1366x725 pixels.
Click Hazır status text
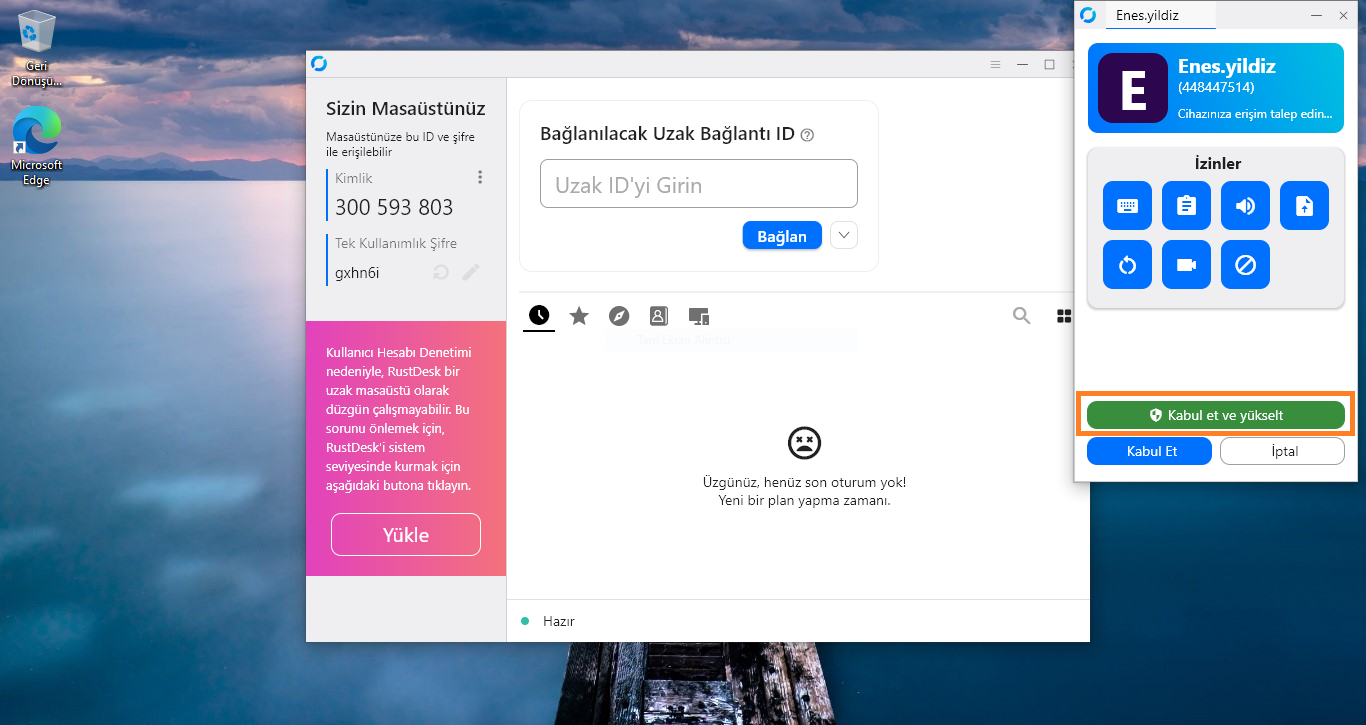point(559,621)
